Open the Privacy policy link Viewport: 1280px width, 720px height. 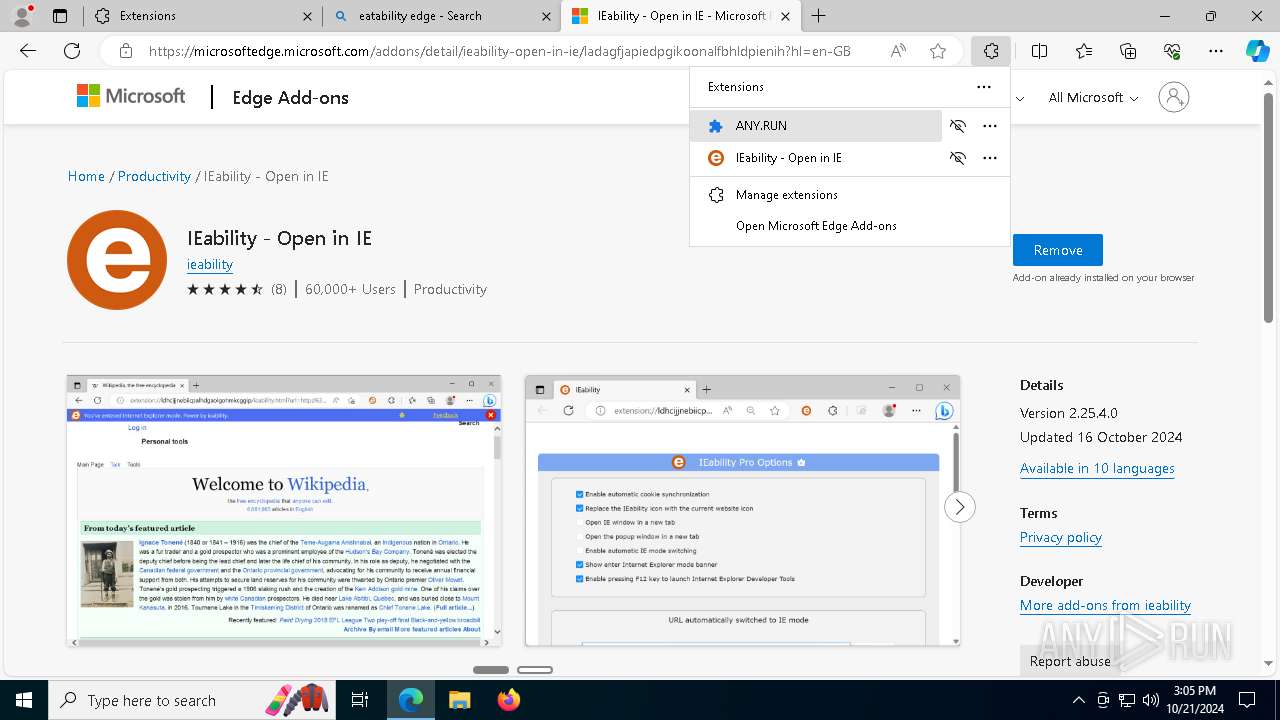(x=1061, y=537)
